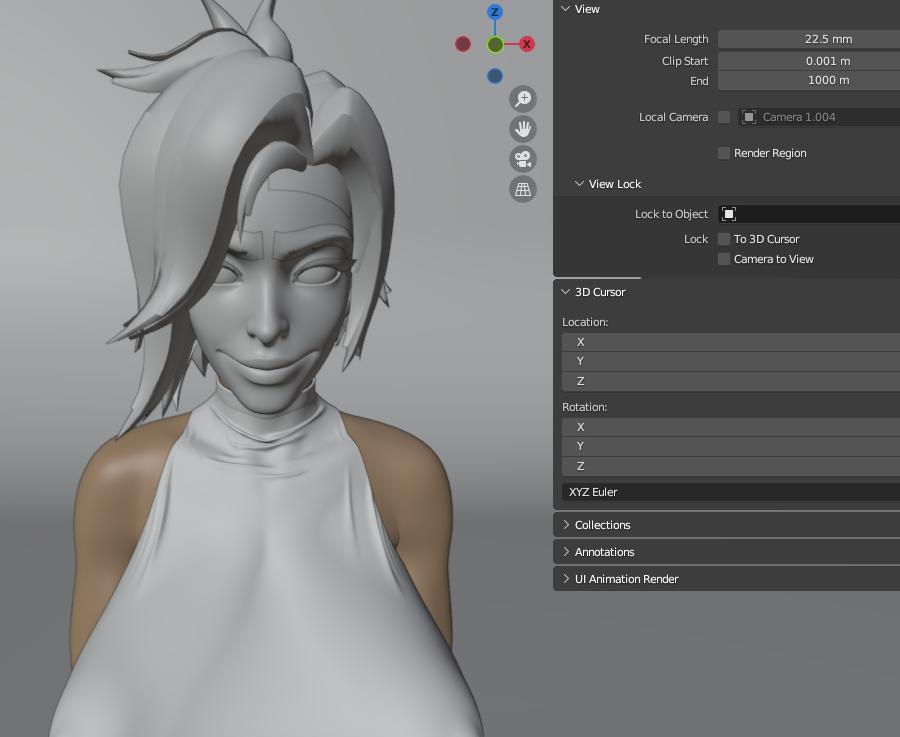Screen dimensions: 900x737
Task: Click the red X axis gizmo
Action: pyautogui.click(x=527, y=44)
